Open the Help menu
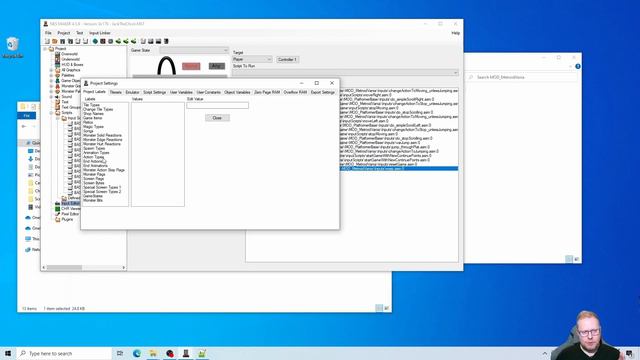640x360 pixels. point(456,33)
